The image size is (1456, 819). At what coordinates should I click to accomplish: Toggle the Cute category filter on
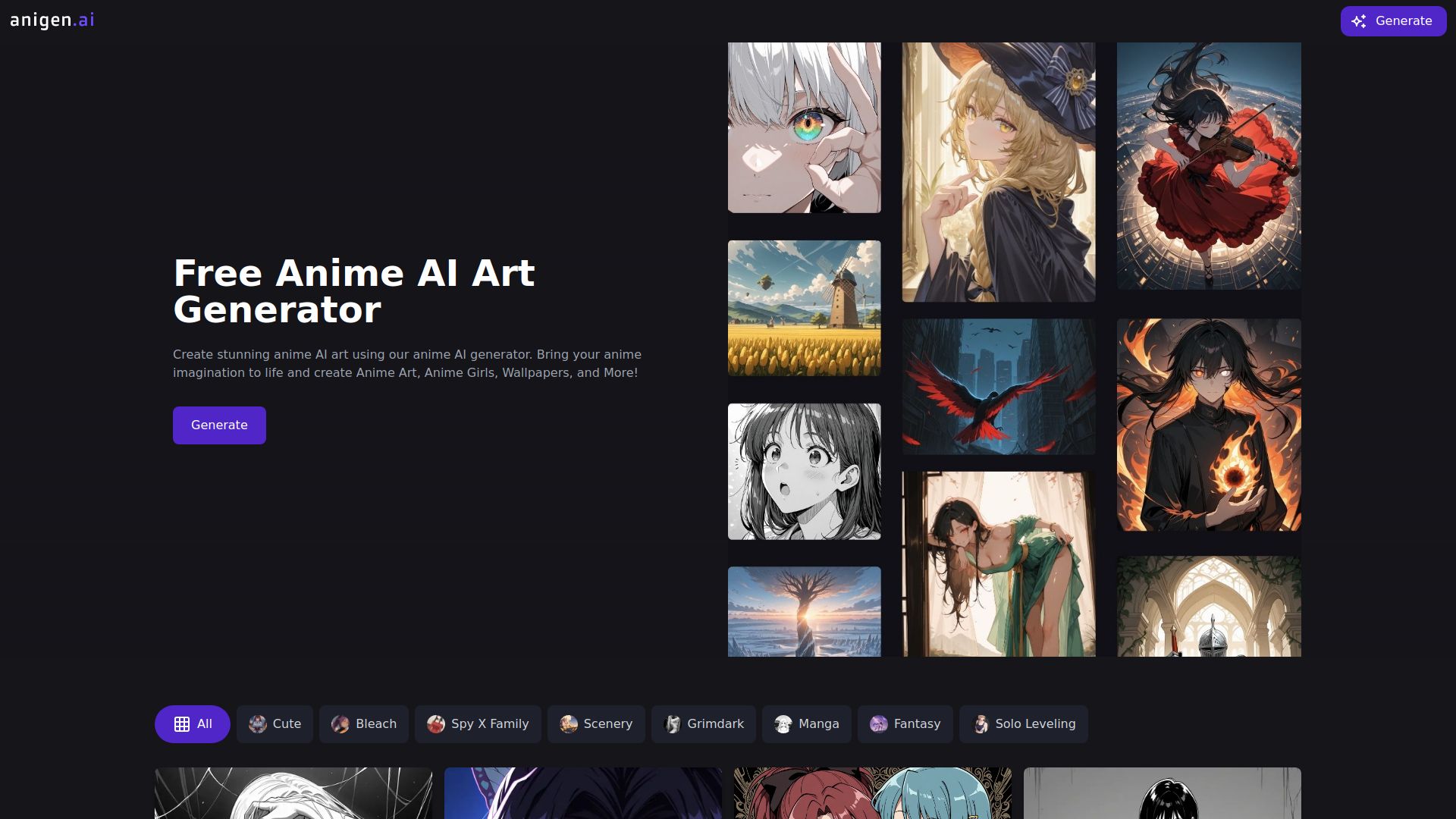[275, 723]
